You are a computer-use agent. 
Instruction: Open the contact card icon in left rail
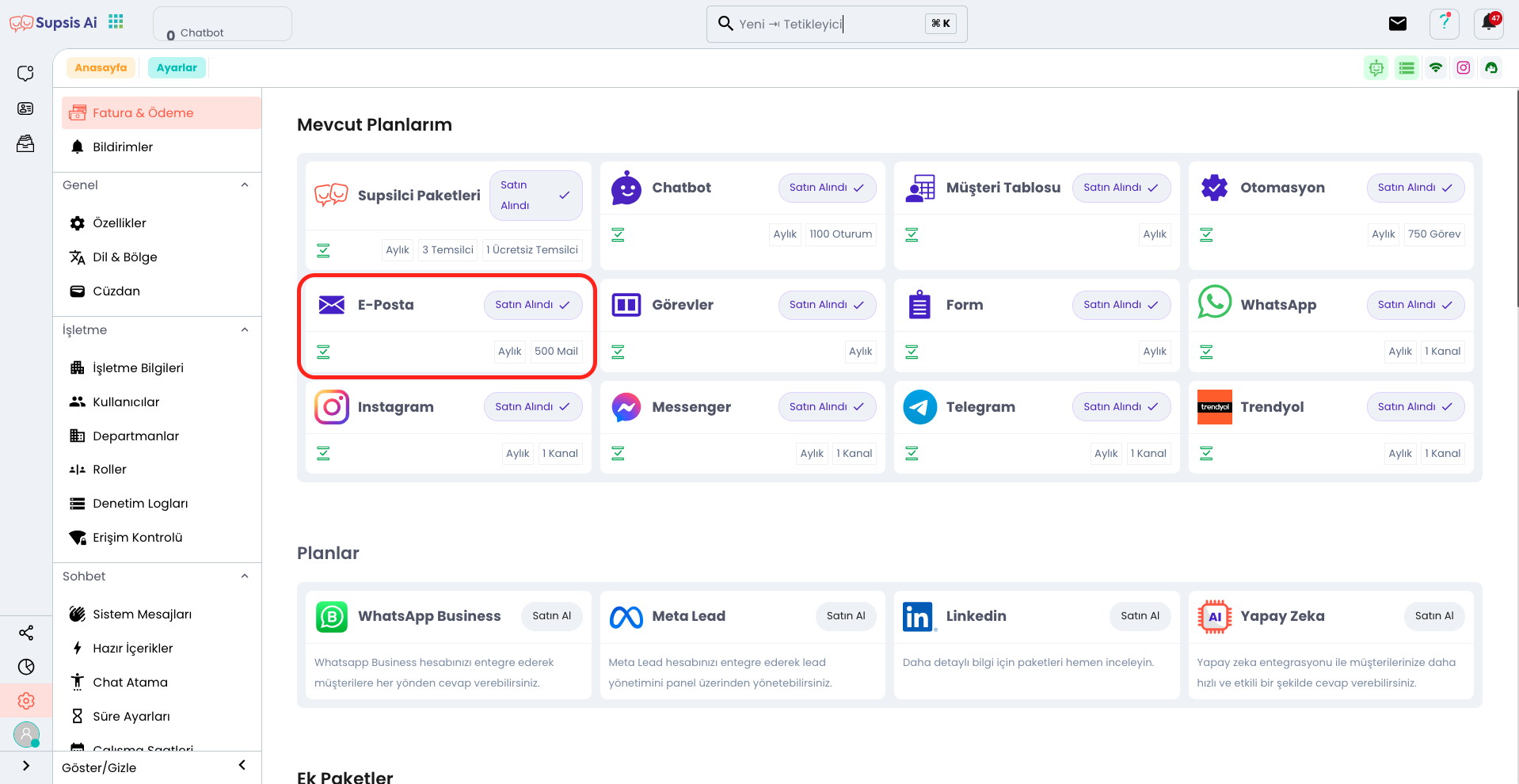click(25, 108)
